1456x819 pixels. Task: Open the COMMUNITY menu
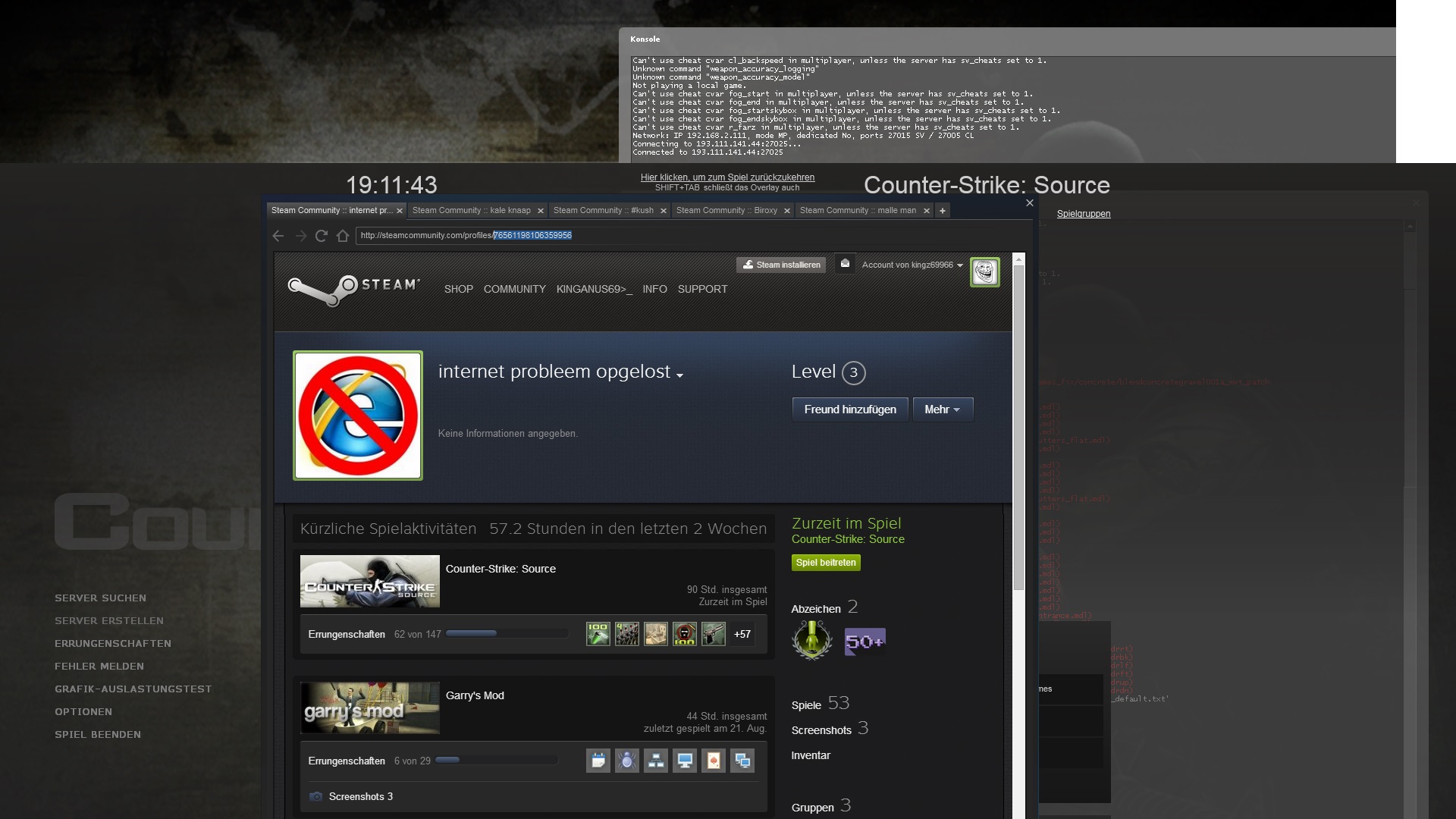coord(514,289)
